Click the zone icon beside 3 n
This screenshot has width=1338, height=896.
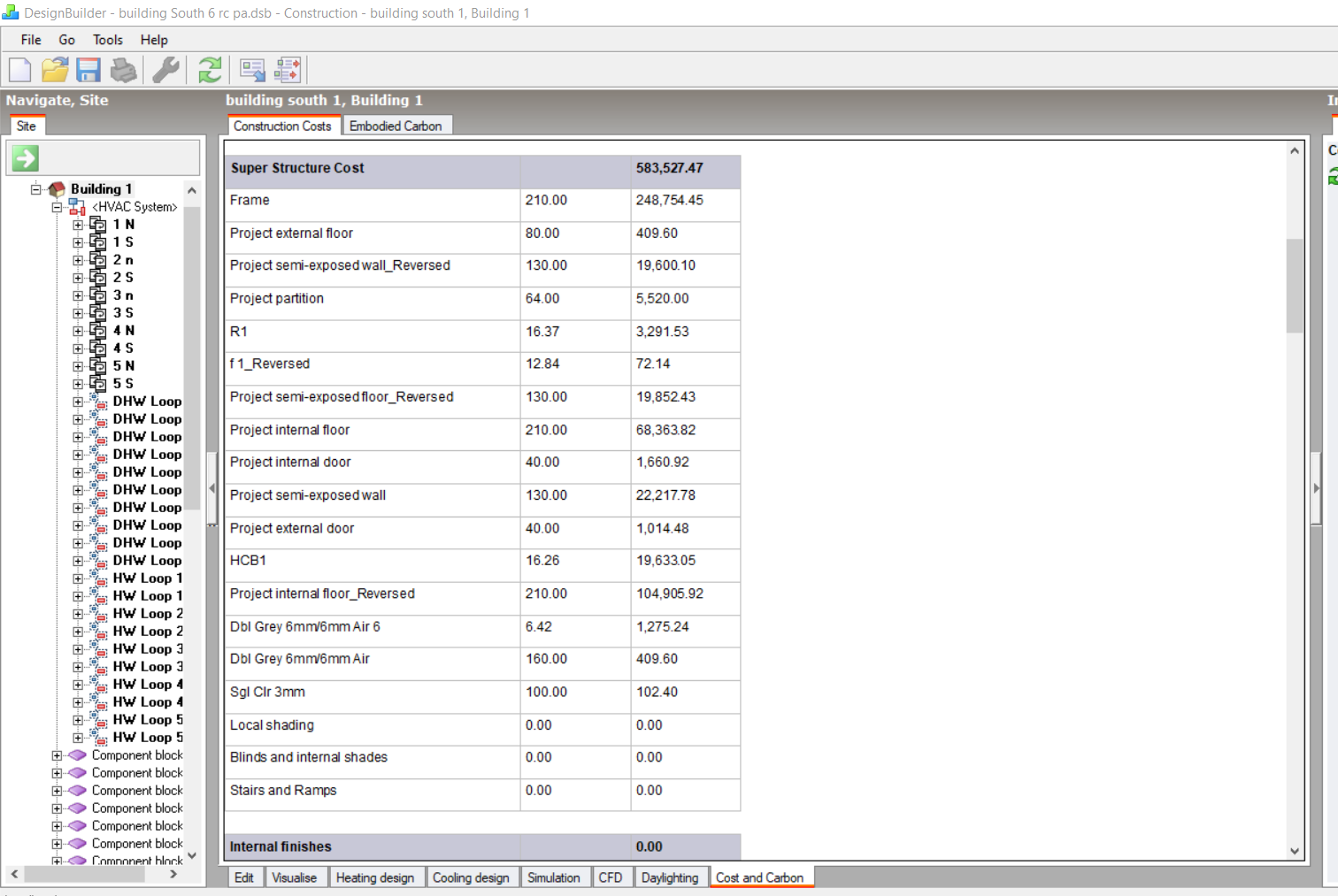[x=98, y=295]
